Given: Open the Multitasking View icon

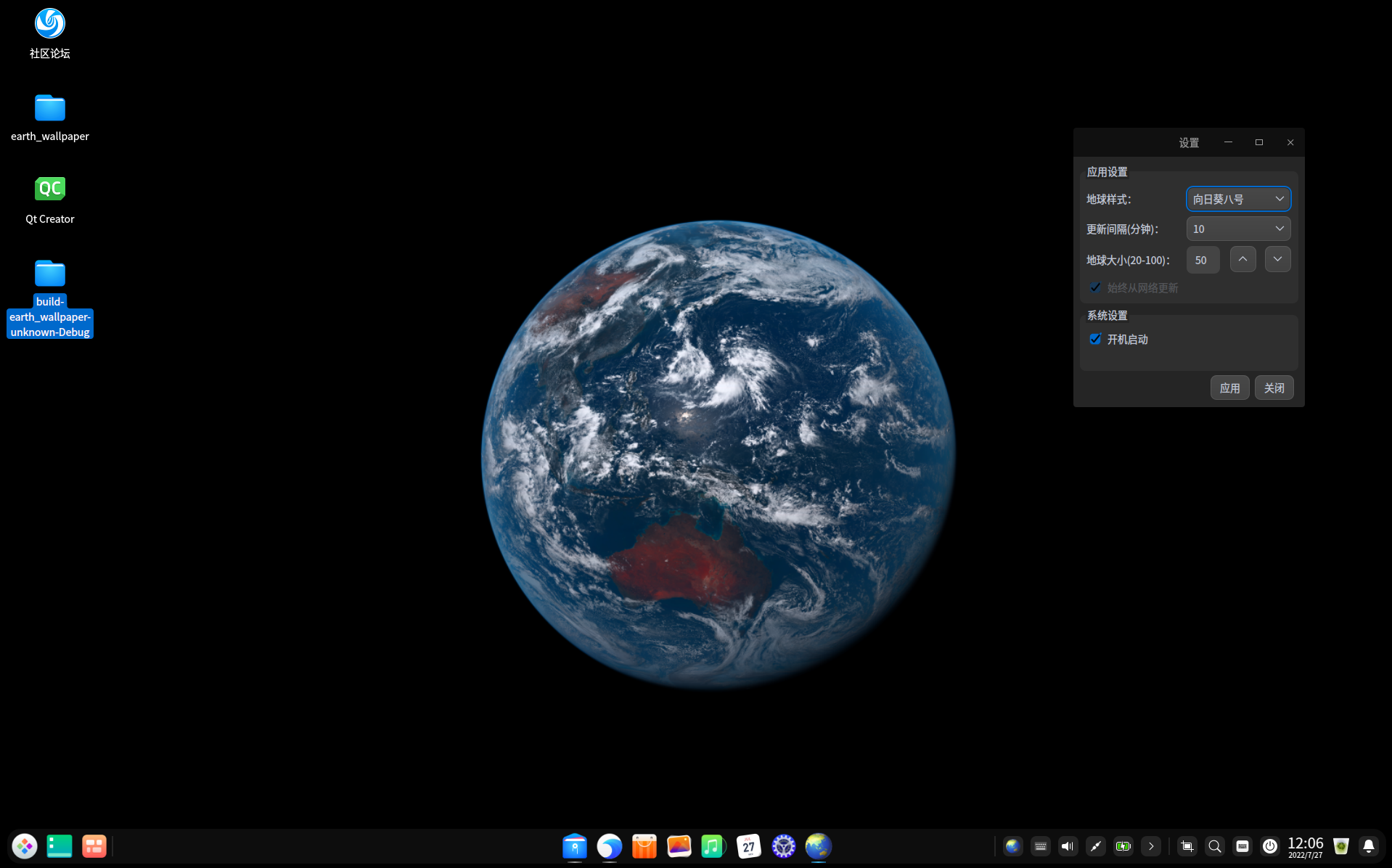Looking at the screenshot, I should [x=94, y=846].
